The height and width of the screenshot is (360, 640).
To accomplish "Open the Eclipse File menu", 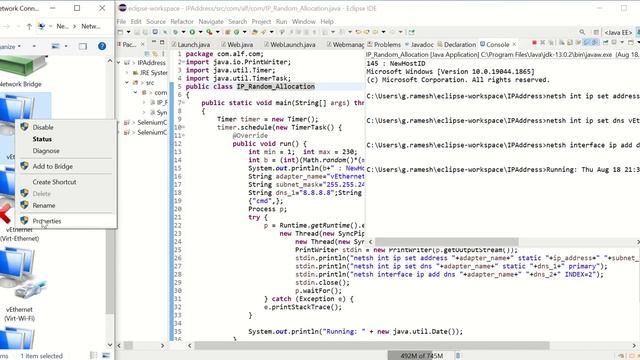I will point(121,21).
